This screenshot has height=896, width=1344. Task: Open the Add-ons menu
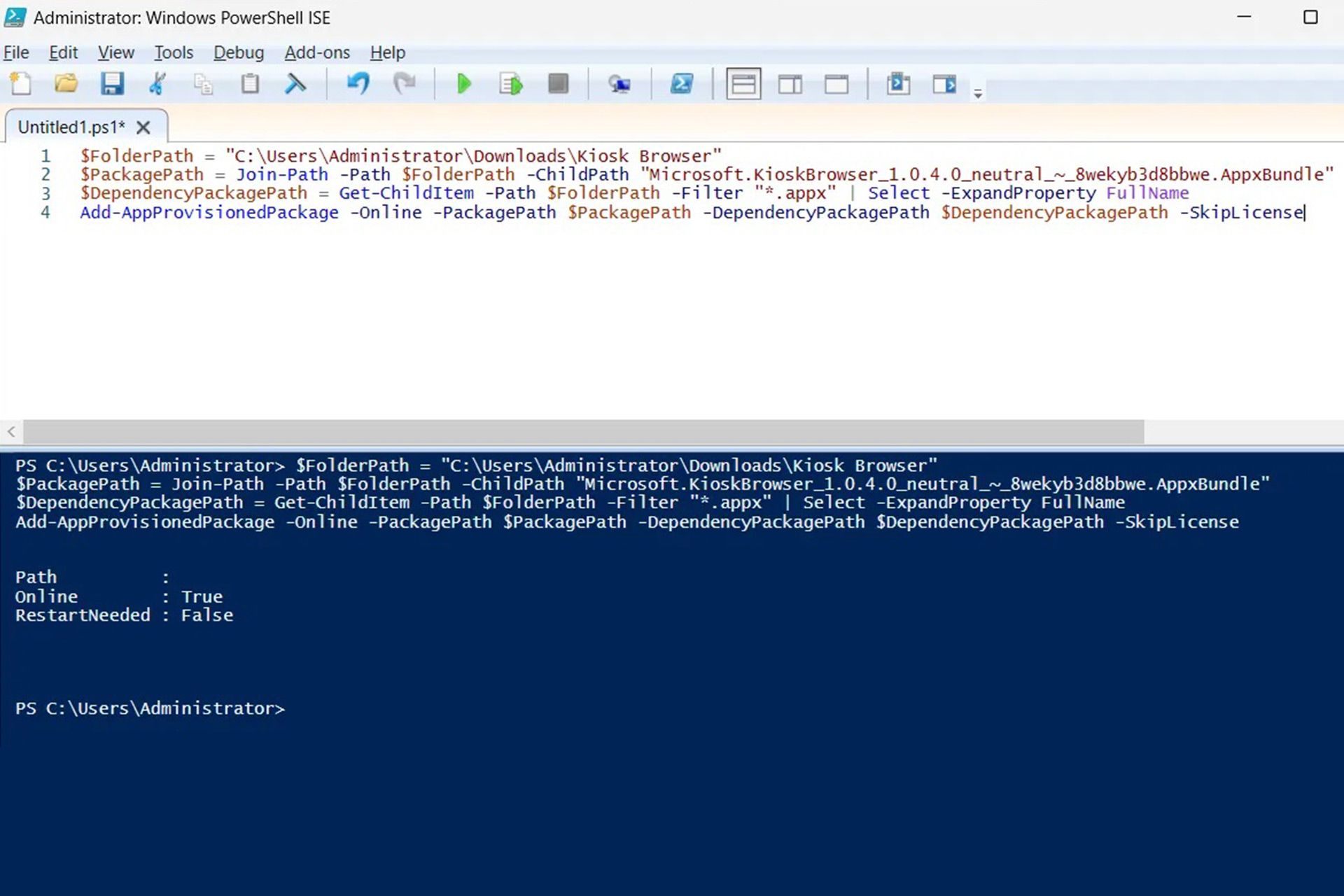317,52
